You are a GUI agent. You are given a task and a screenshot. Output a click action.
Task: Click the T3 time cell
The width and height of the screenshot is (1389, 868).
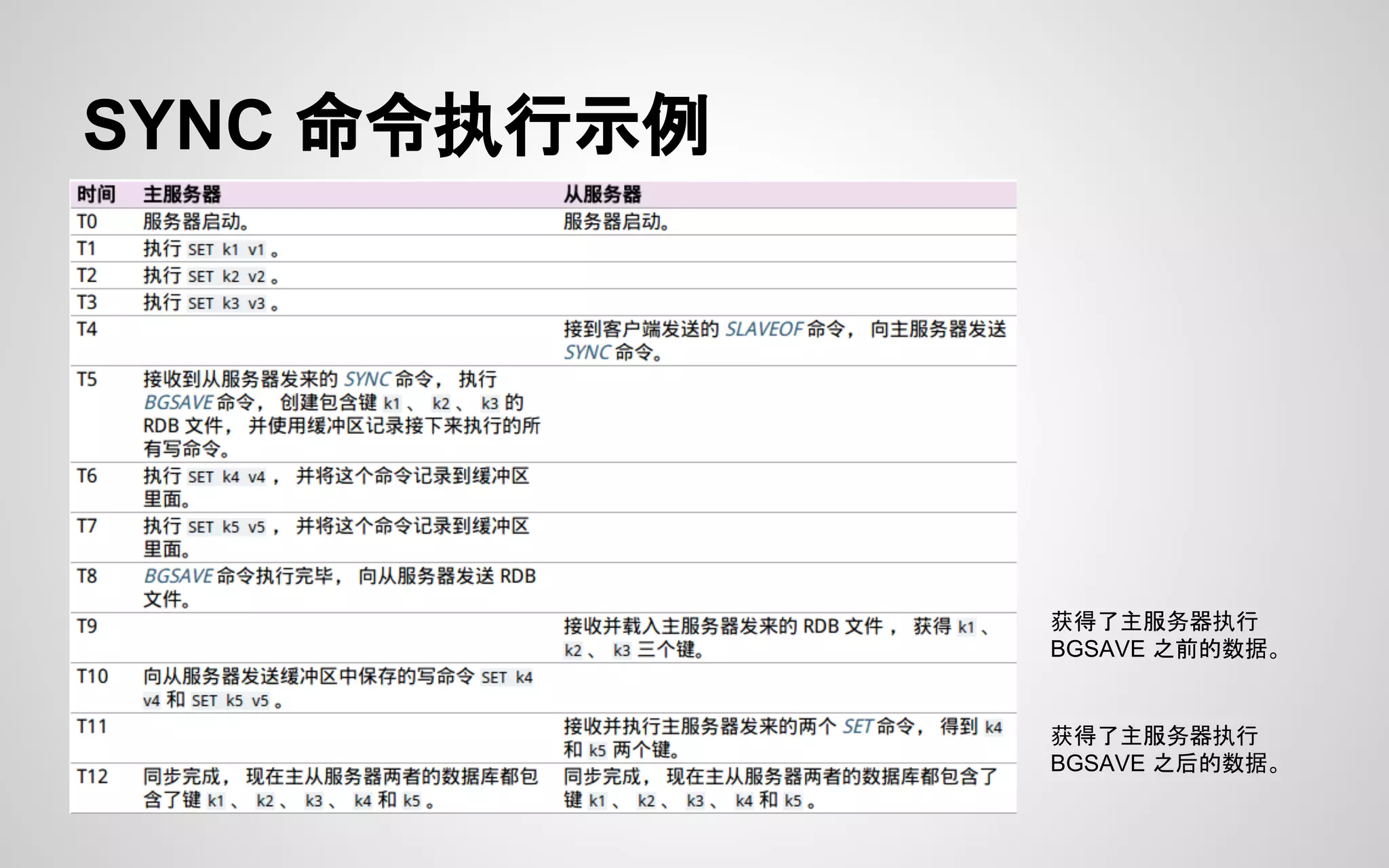(x=87, y=302)
